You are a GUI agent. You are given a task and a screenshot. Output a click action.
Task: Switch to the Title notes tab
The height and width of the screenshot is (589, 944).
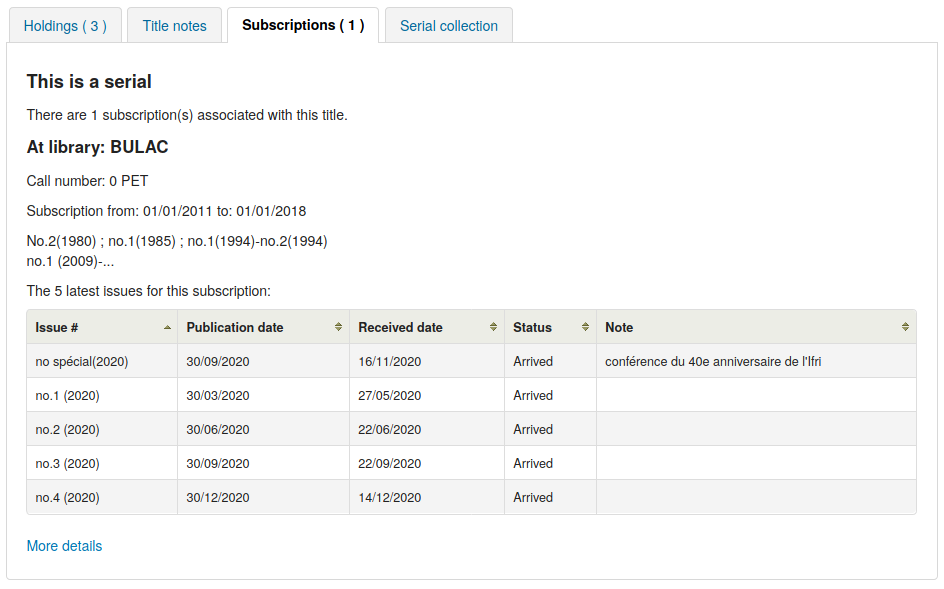(174, 26)
